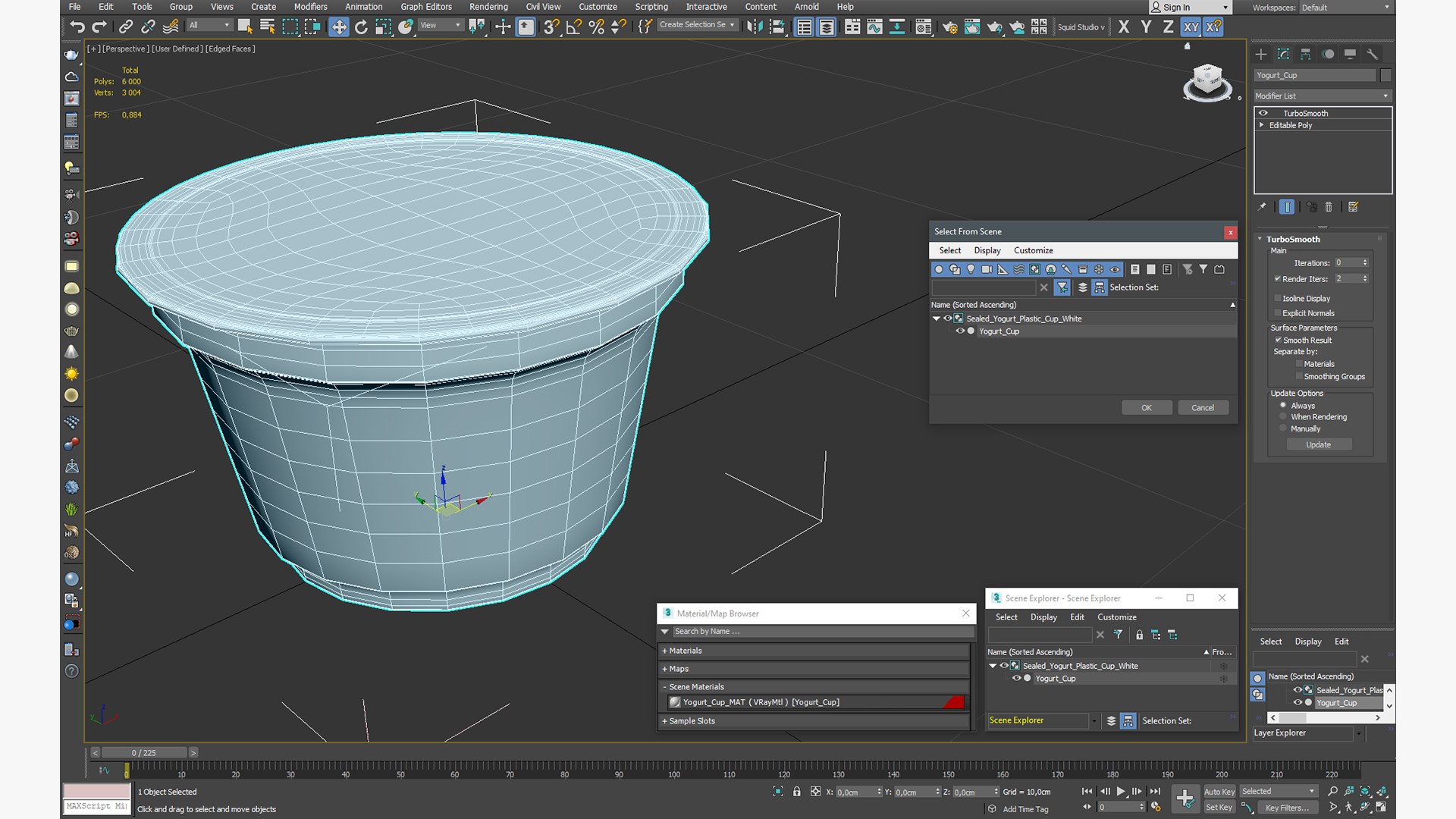The image size is (1456, 819).
Task: Click Remove modifier trash icon
Action: click(x=1328, y=206)
